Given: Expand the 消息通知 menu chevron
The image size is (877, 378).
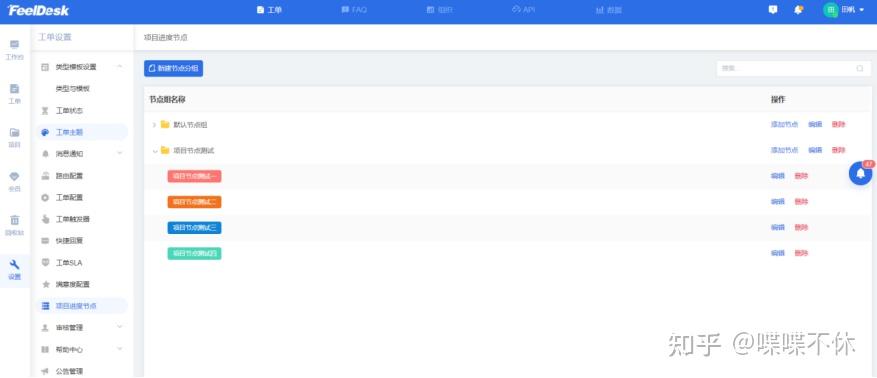Looking at the screenshot, I should pyautogui.click(x=120, y=153).
